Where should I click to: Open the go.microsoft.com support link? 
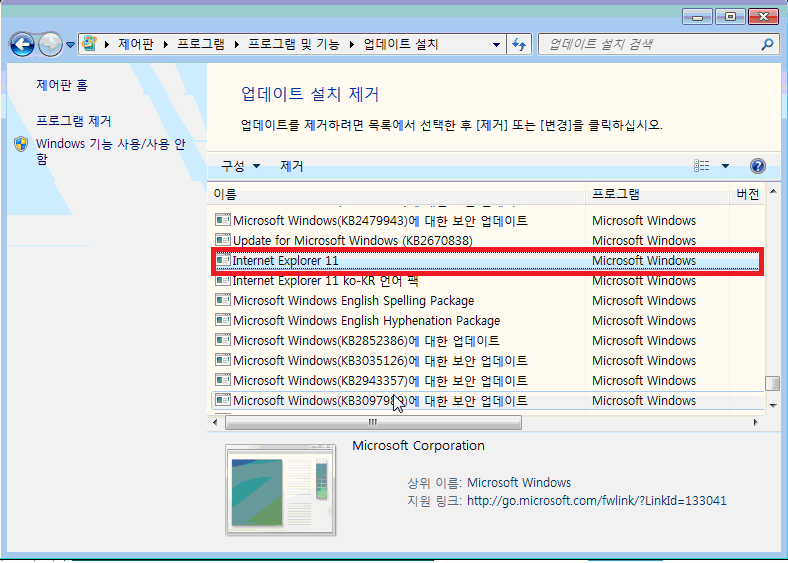[x=597, y=501]
